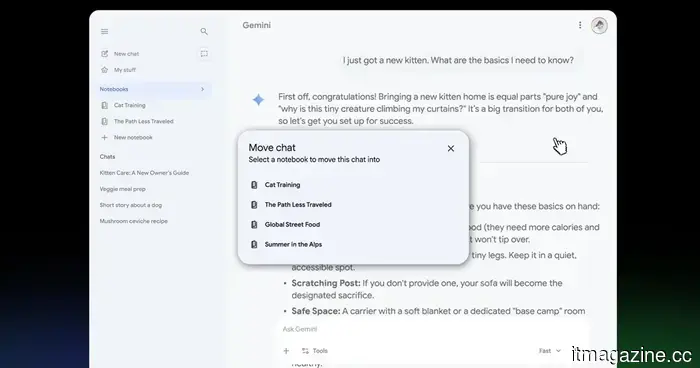The height and width of the screenshot is (368, 700).
Task: Create a New notebook
Action: tap(133, 138)
